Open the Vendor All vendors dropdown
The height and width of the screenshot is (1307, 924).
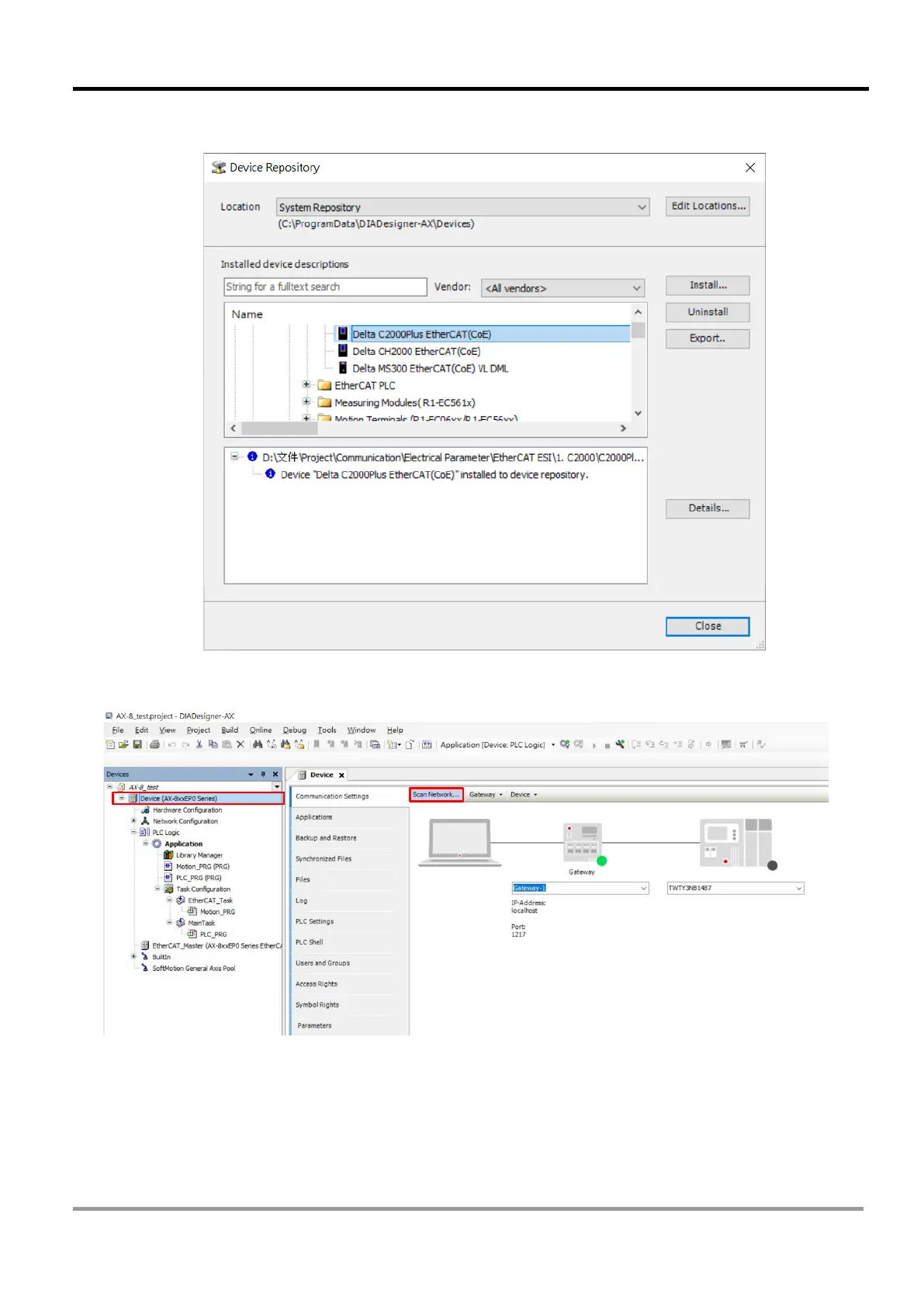click(x=637, y=288)
